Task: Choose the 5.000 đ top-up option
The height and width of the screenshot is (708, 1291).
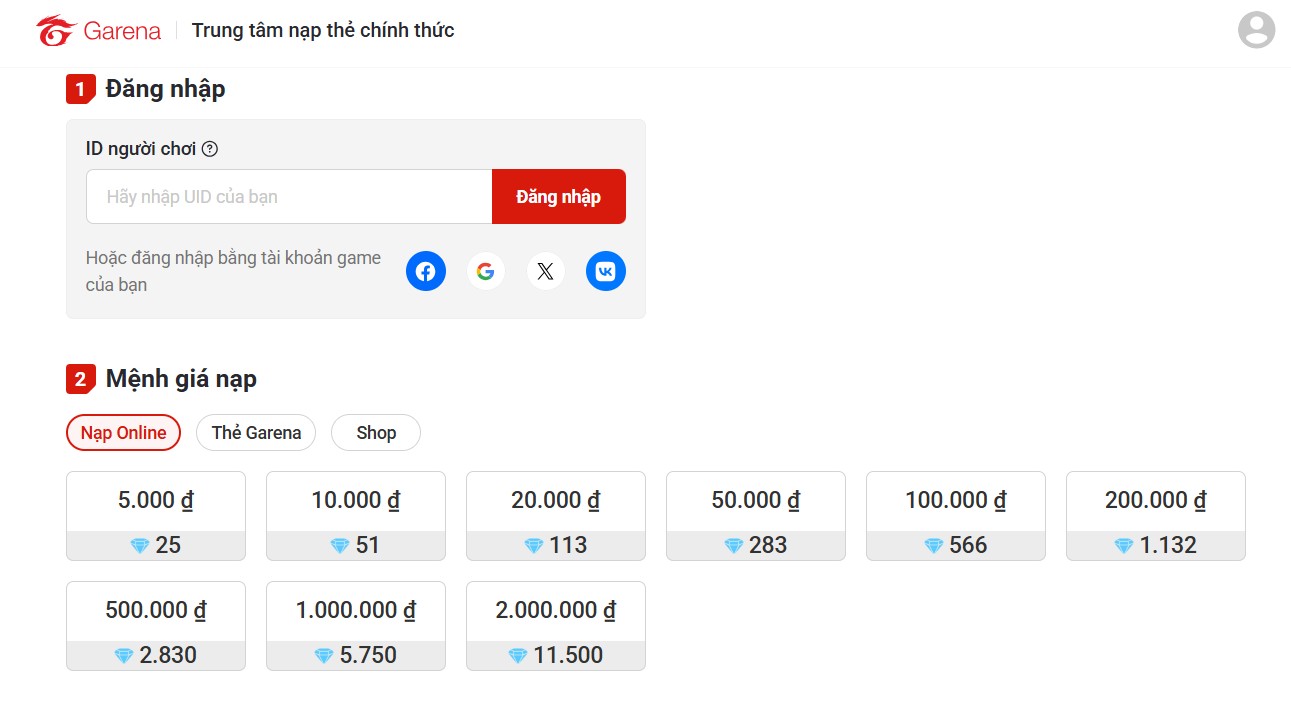Action: pos(156,516)
